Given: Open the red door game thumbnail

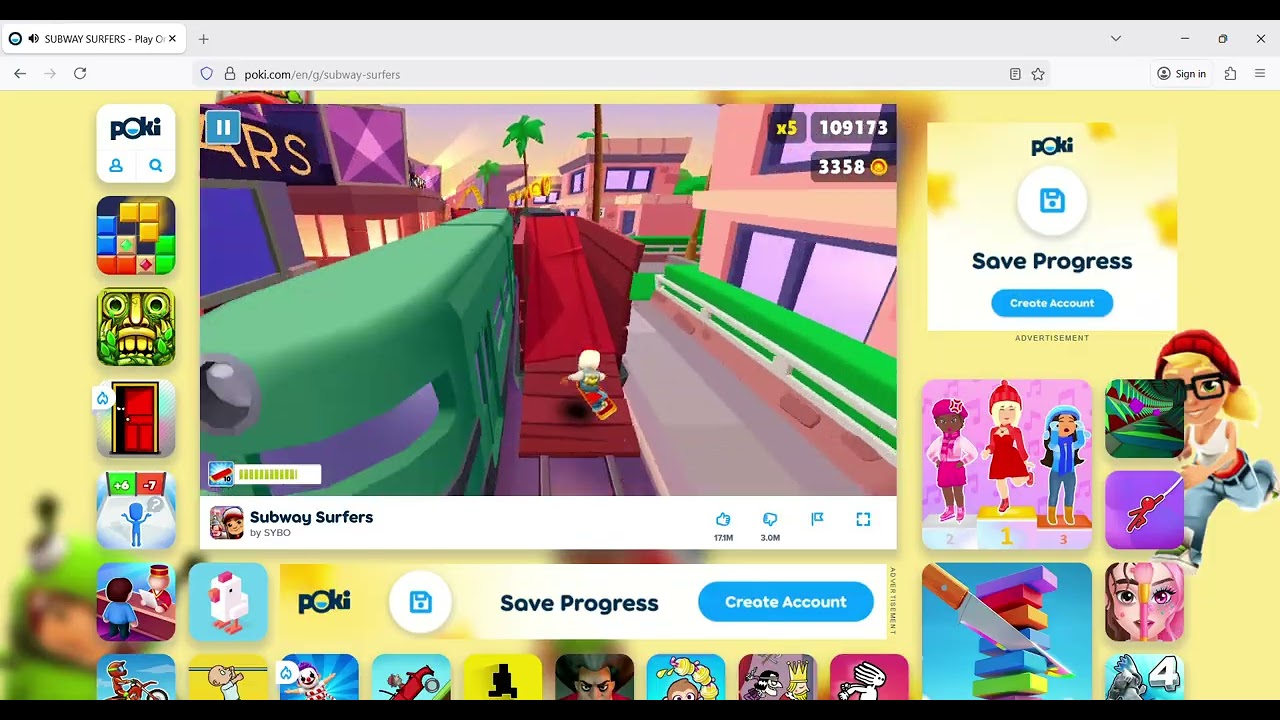Looking at the screenshot, I should click(136, 419).
